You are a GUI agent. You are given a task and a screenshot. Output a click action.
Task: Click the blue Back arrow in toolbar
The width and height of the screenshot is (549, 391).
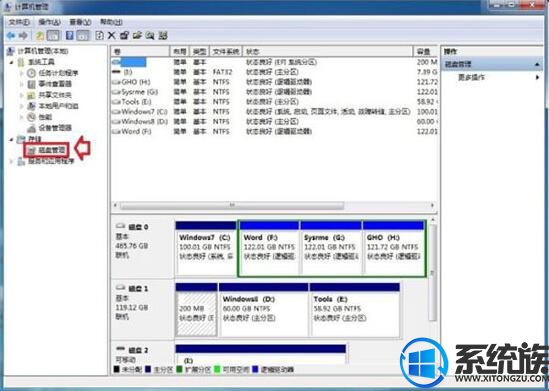click(11, 35)
